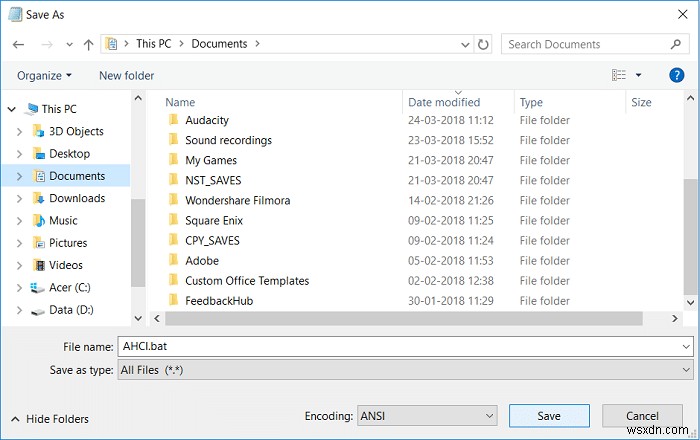Collapse the This PC tree node
Screen dimensions: 700x440
pyautogui.click(x=12, y=109)
